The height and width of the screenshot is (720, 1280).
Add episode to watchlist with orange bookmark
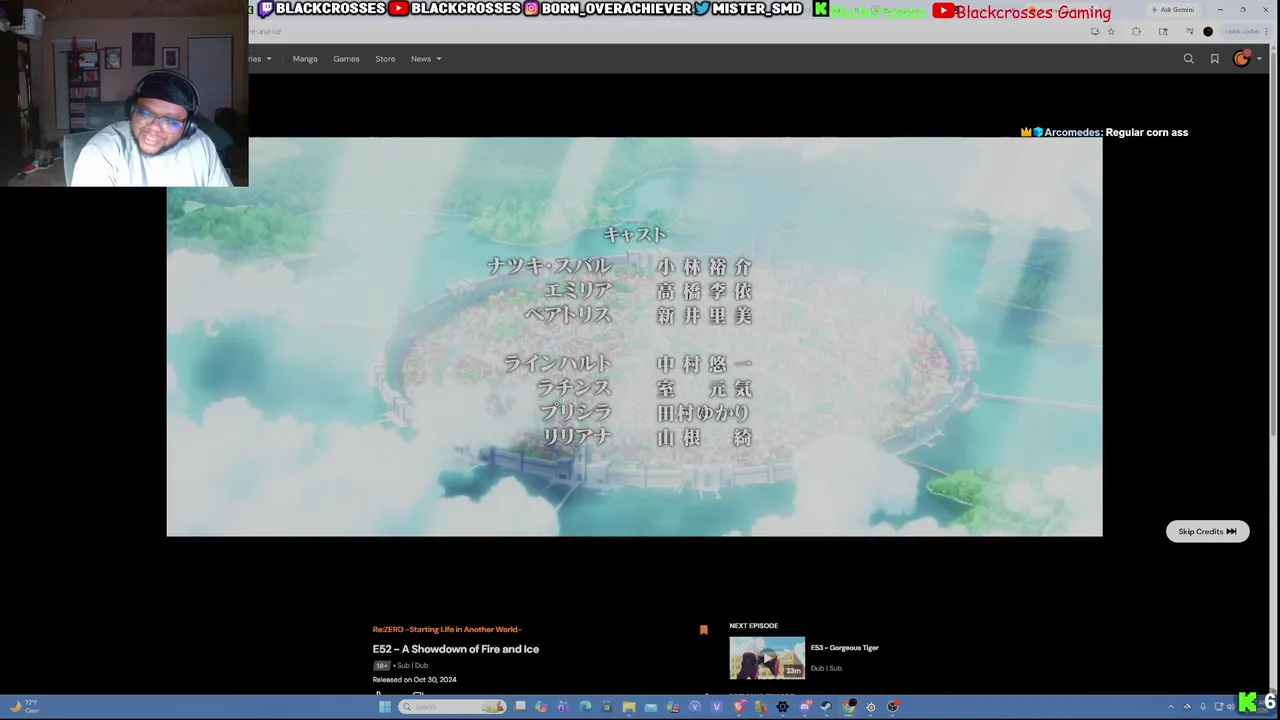[703, 630]
